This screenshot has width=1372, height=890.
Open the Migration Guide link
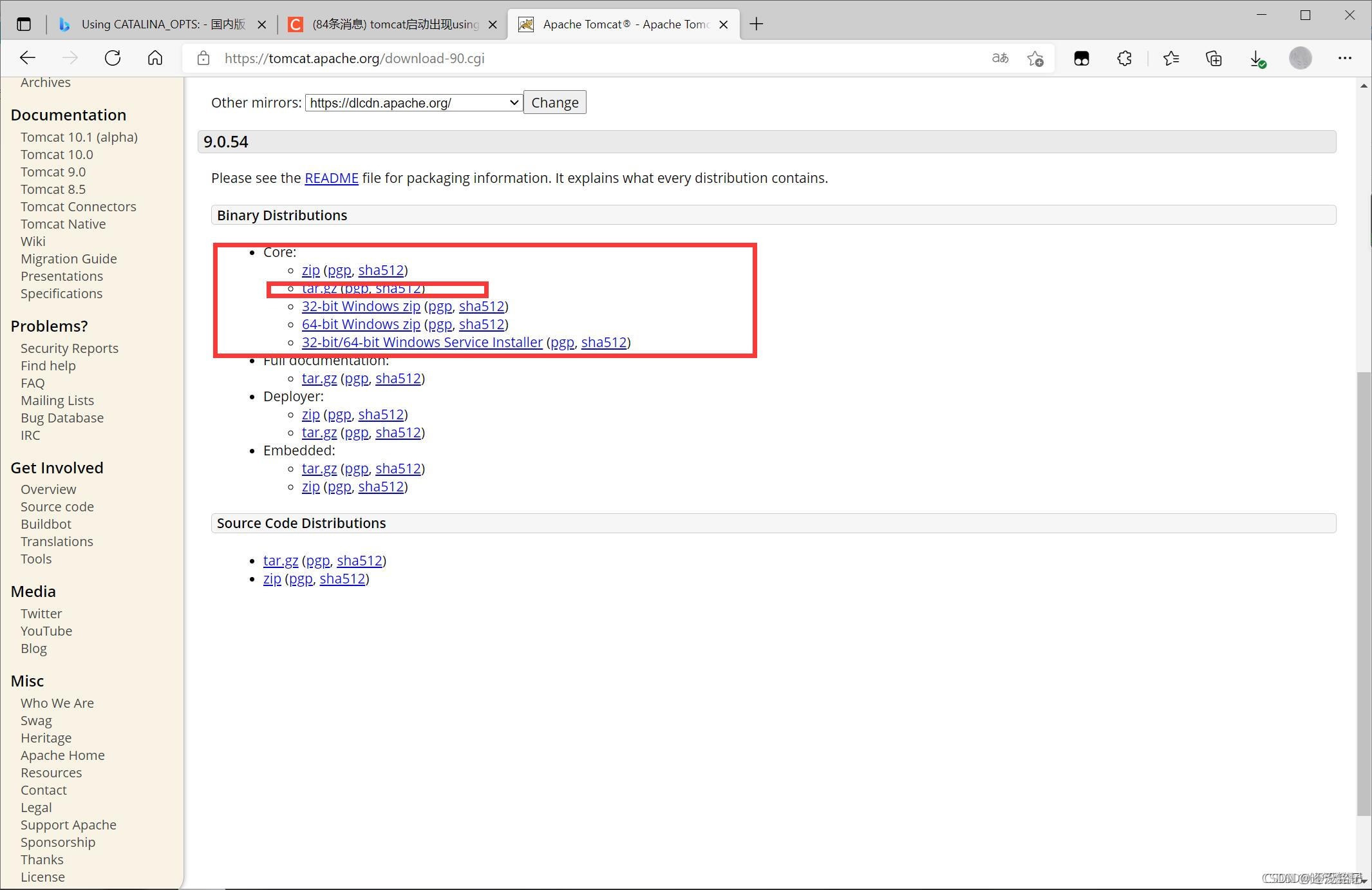pos(69,259)
